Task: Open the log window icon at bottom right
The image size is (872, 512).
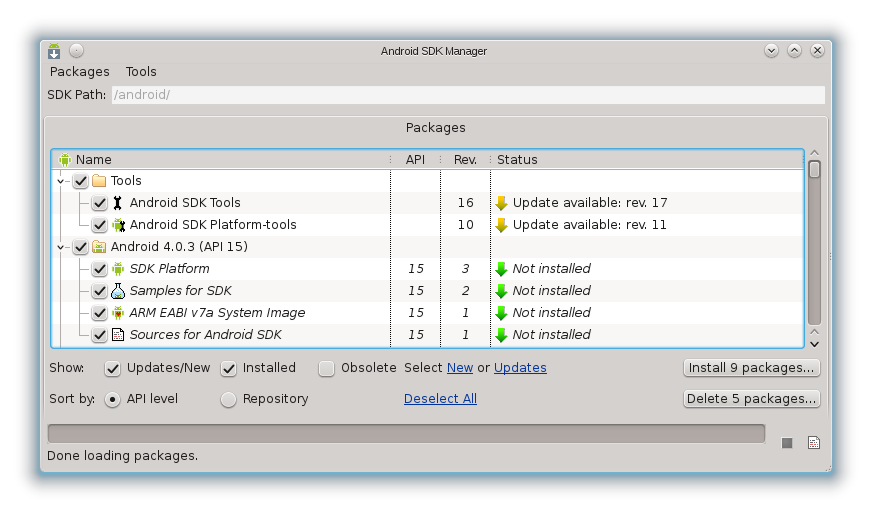Action: point(814,443)
